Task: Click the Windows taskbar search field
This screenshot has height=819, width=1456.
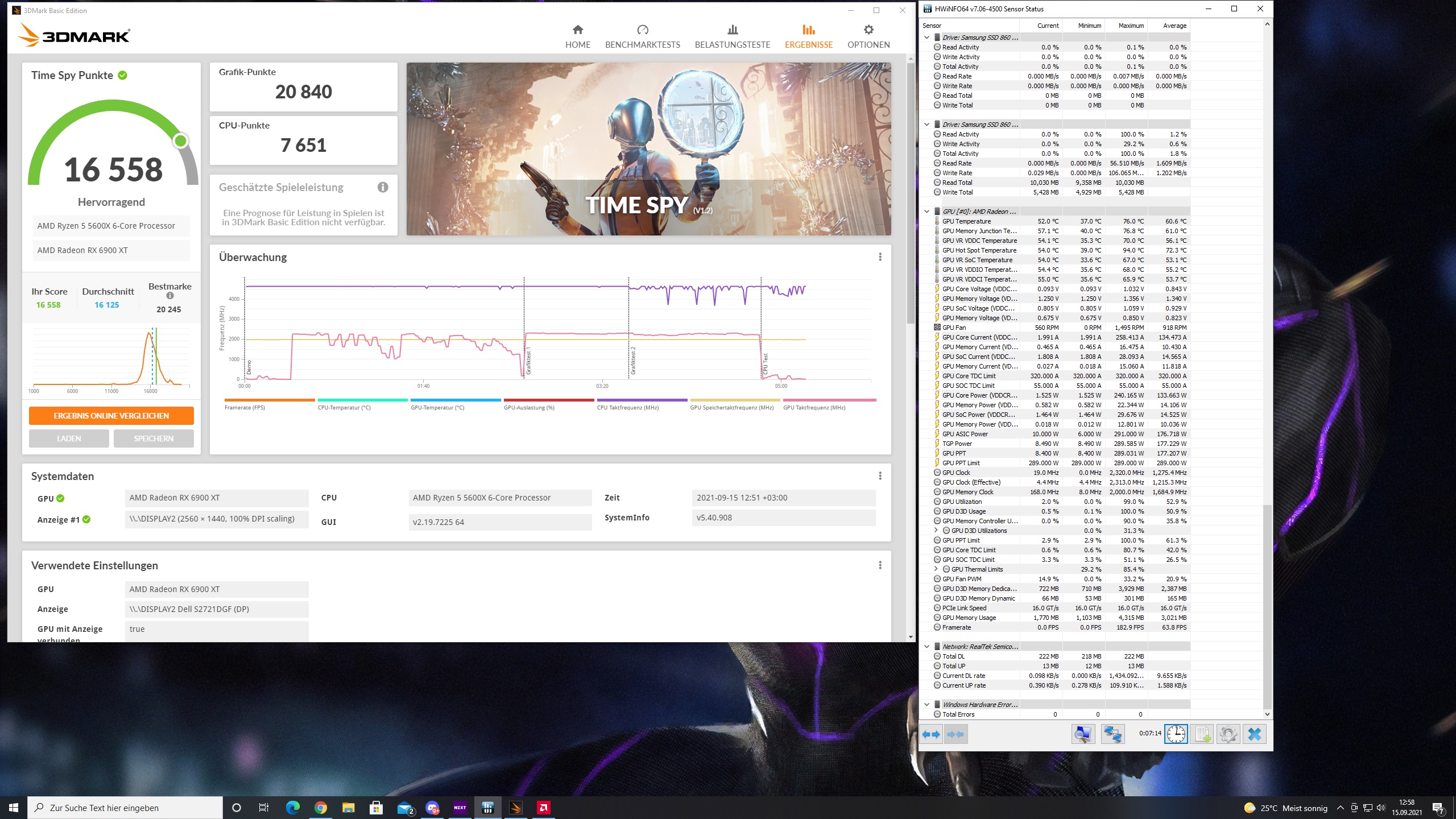Action: point(125,808)
